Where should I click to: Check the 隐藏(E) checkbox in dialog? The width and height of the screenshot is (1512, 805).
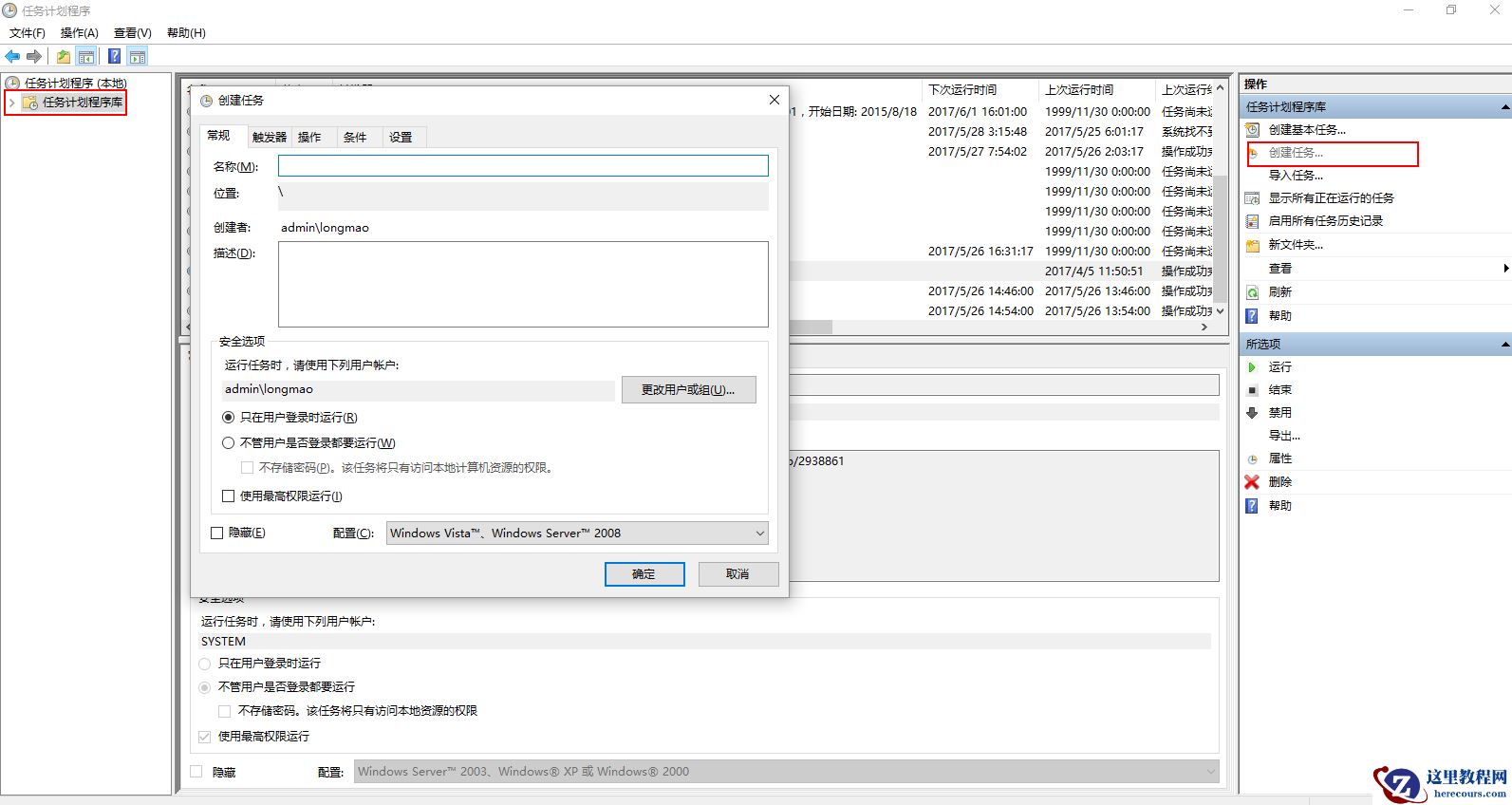tap(216, 533)
